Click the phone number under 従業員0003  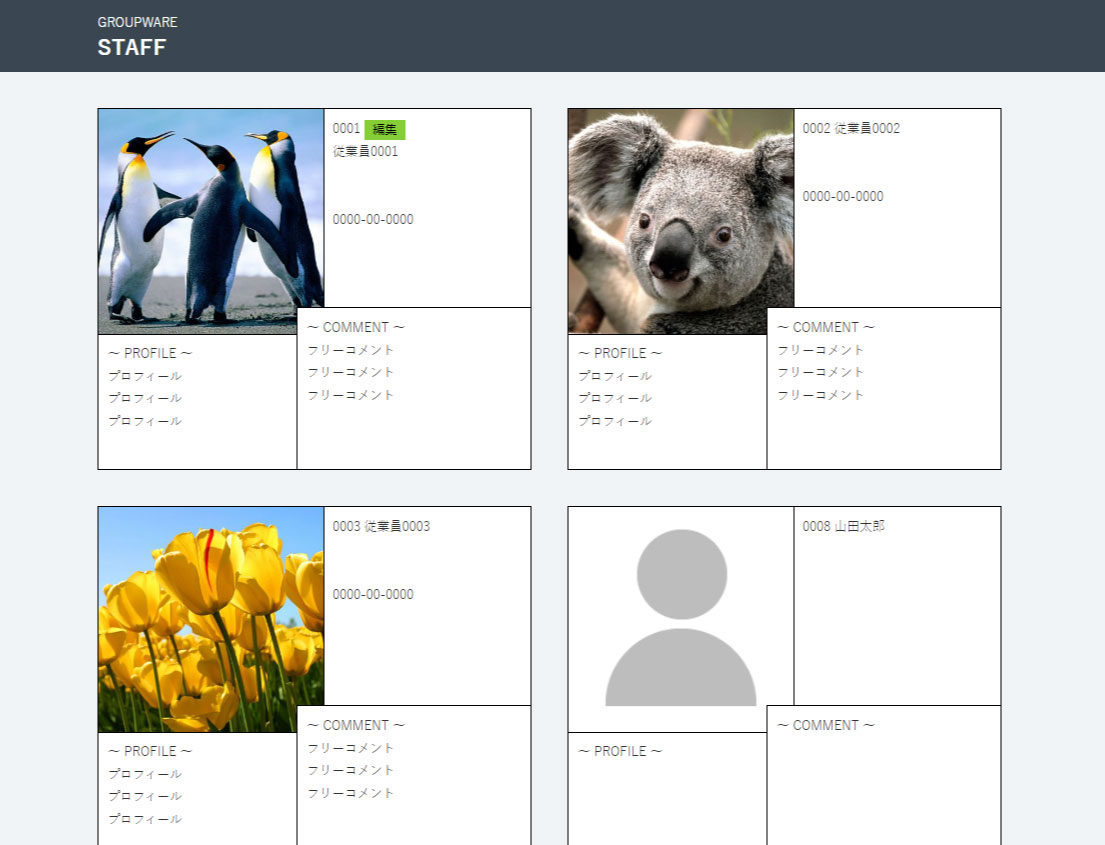[x=373, y=595]
